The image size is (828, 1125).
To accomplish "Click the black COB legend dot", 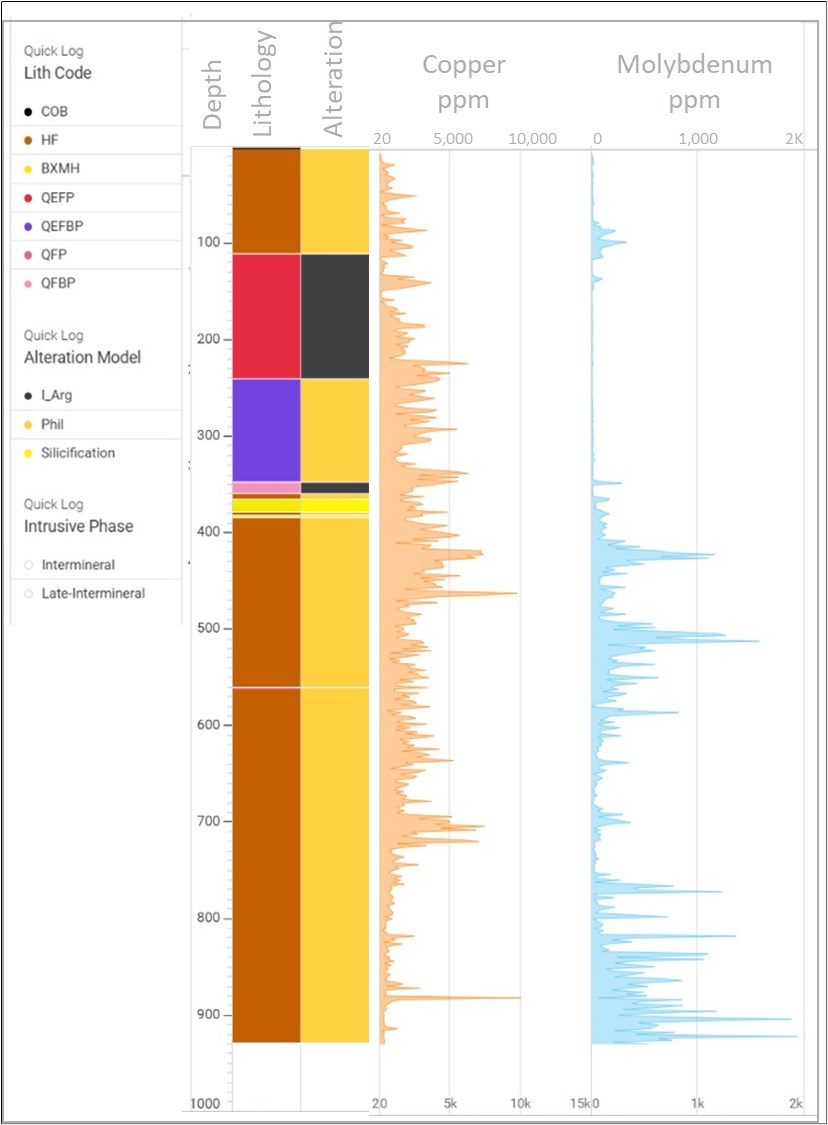I will click(28, 112).
